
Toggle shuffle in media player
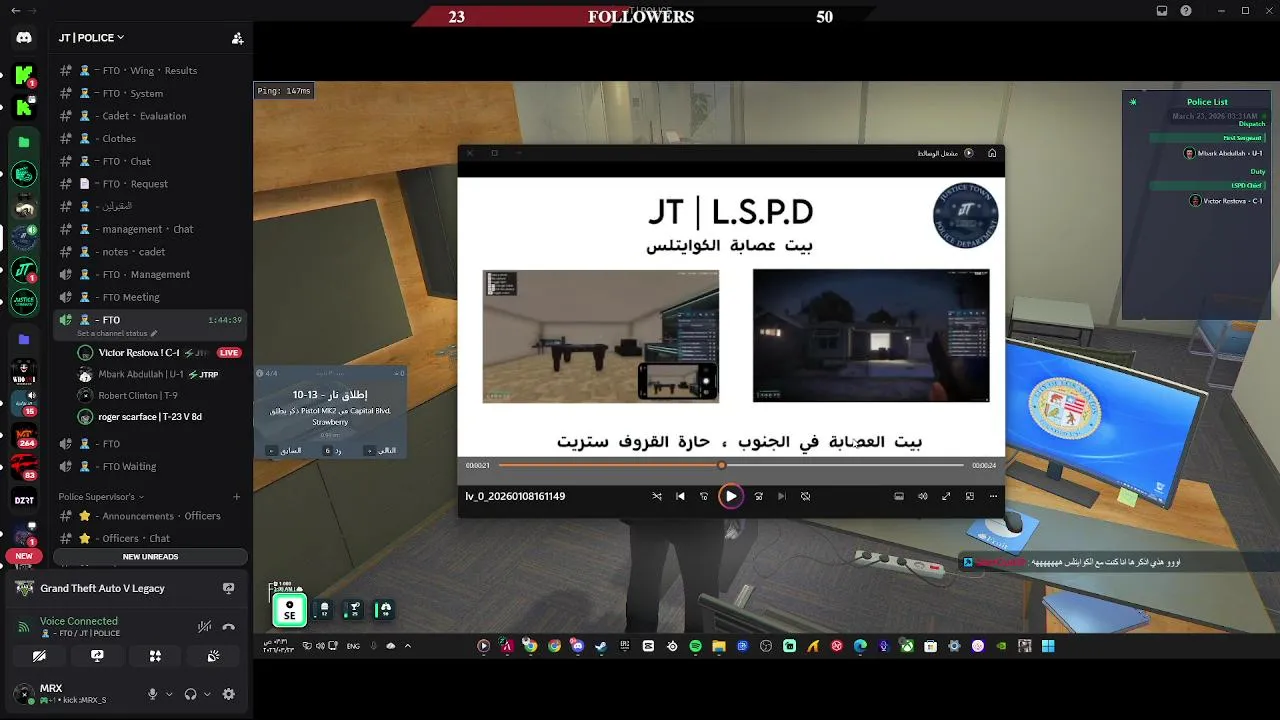[657, 496]
